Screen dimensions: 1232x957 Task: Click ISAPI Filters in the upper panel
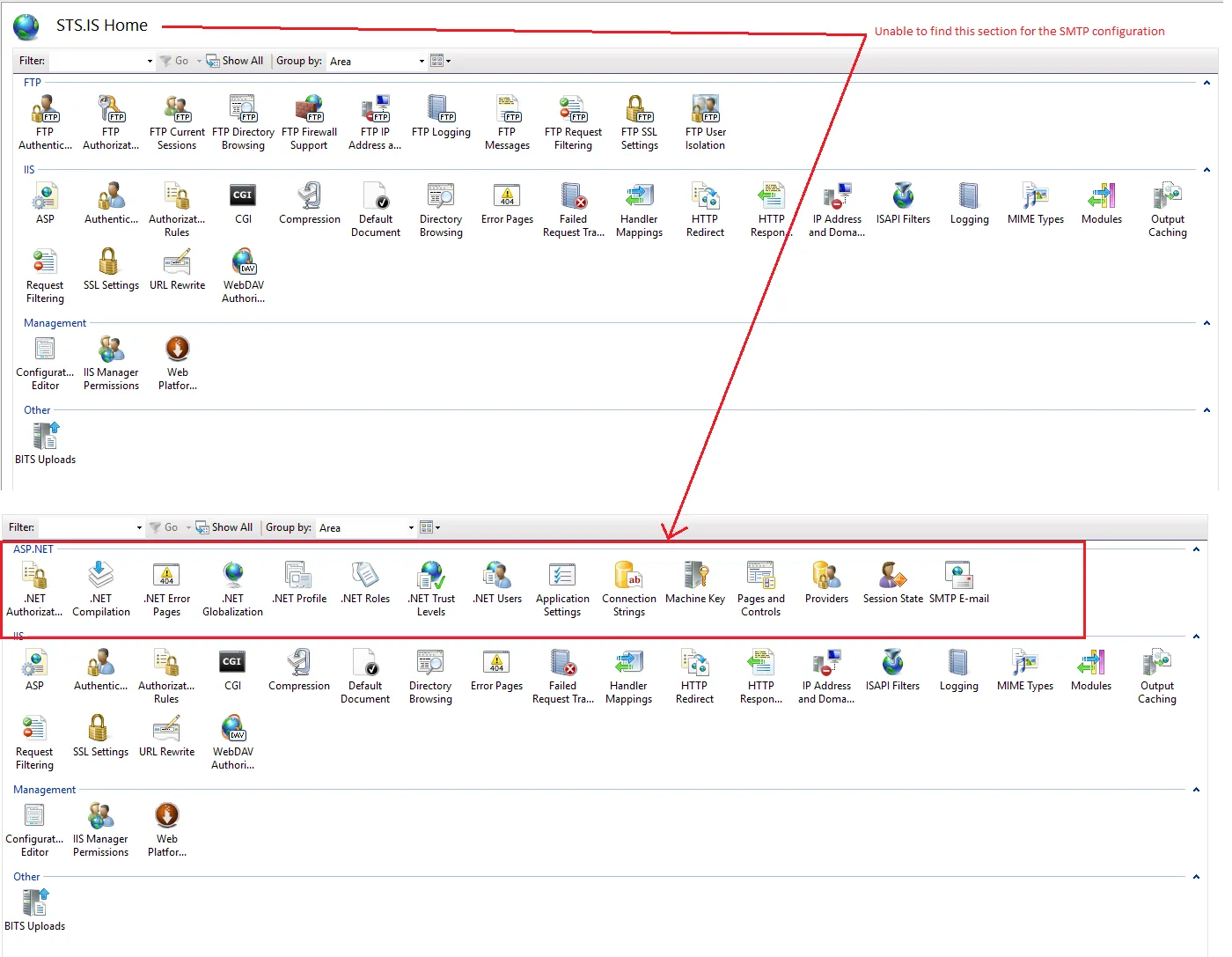pyautogui.click(x=903, y=195)
